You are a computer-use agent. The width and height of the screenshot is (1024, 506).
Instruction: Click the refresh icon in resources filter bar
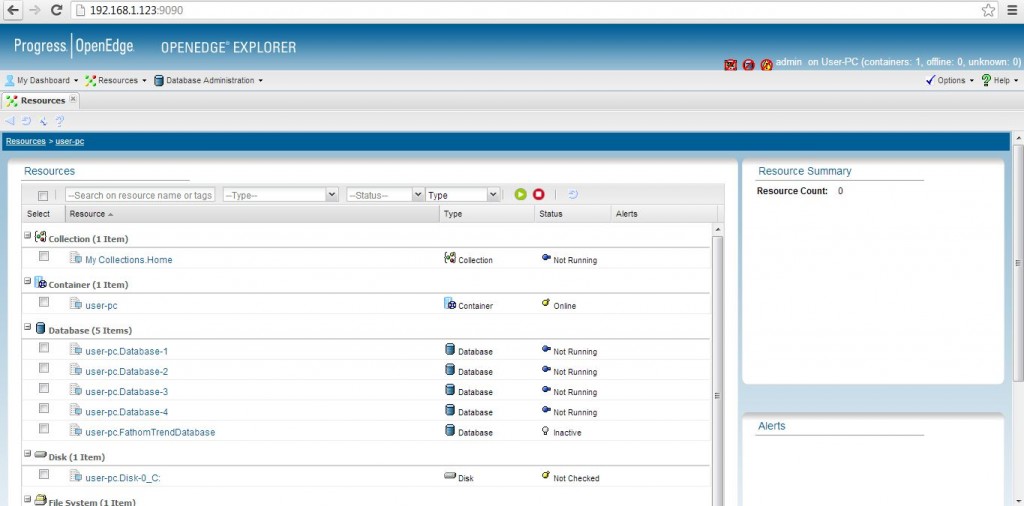tap(573, 195)
